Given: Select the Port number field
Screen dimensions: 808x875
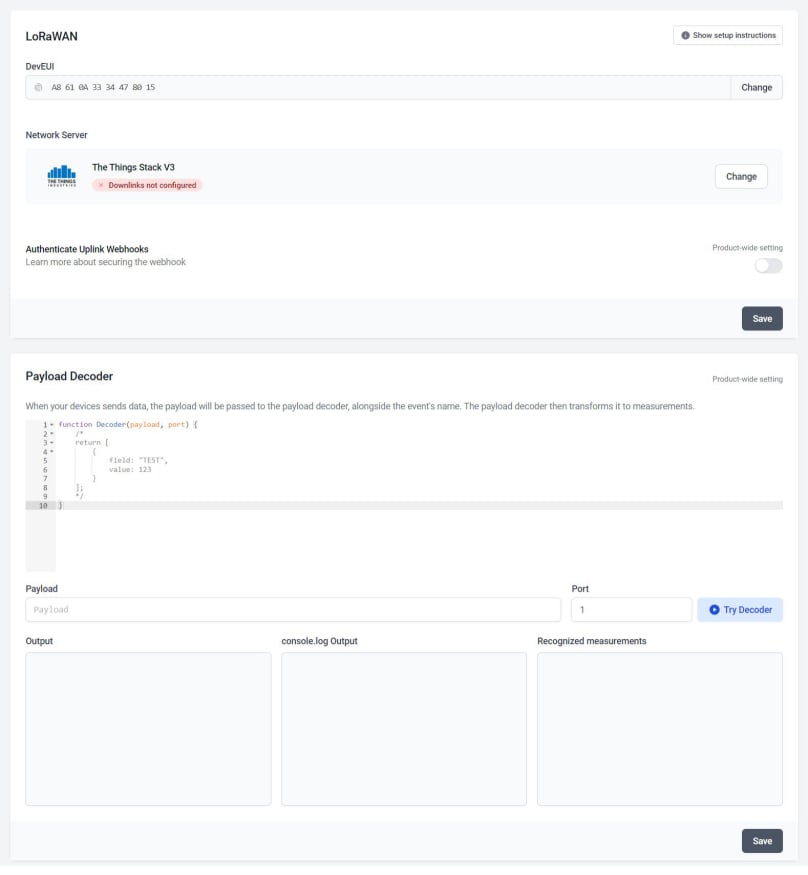Looking at the screenshot, I should (x=631, y=609).
